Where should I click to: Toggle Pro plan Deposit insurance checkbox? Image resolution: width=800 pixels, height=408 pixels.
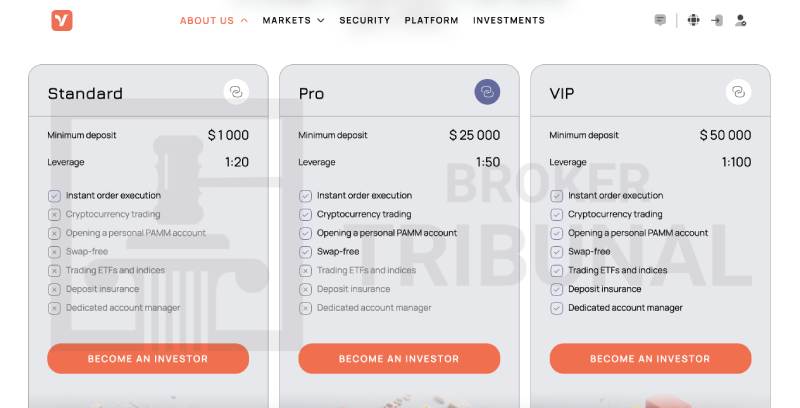point(305,289)
